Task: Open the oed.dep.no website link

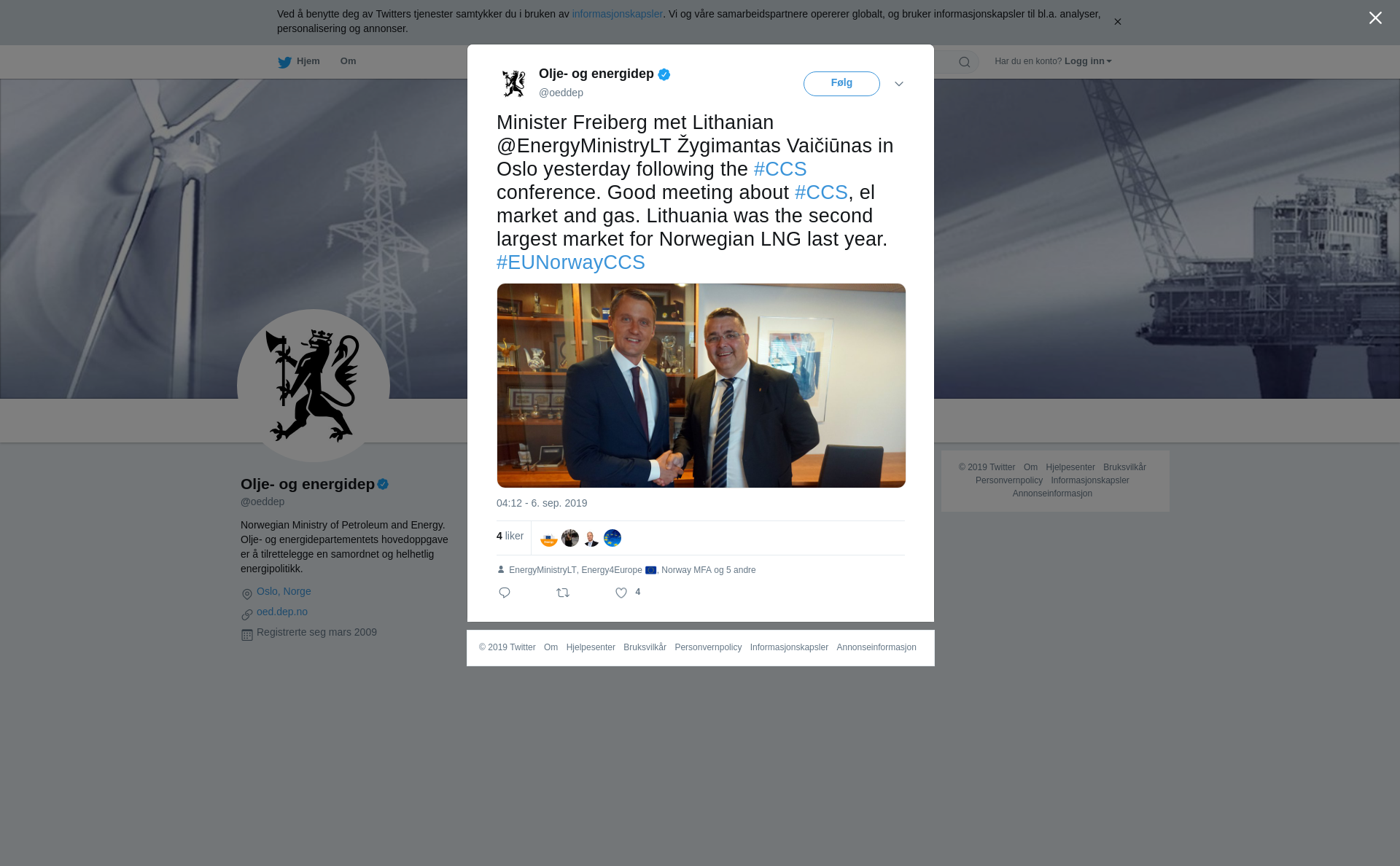Action: point(282,612)
